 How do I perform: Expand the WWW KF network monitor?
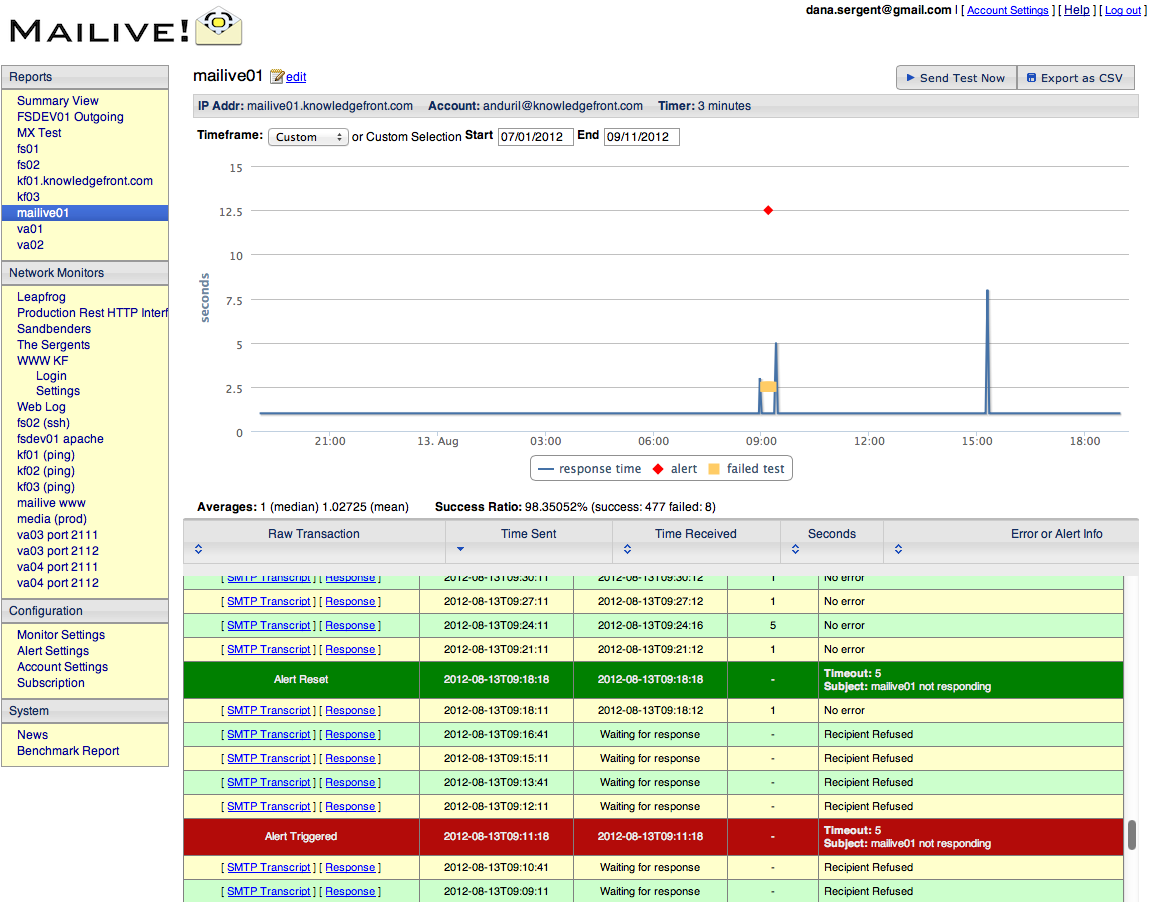point(42,361)
